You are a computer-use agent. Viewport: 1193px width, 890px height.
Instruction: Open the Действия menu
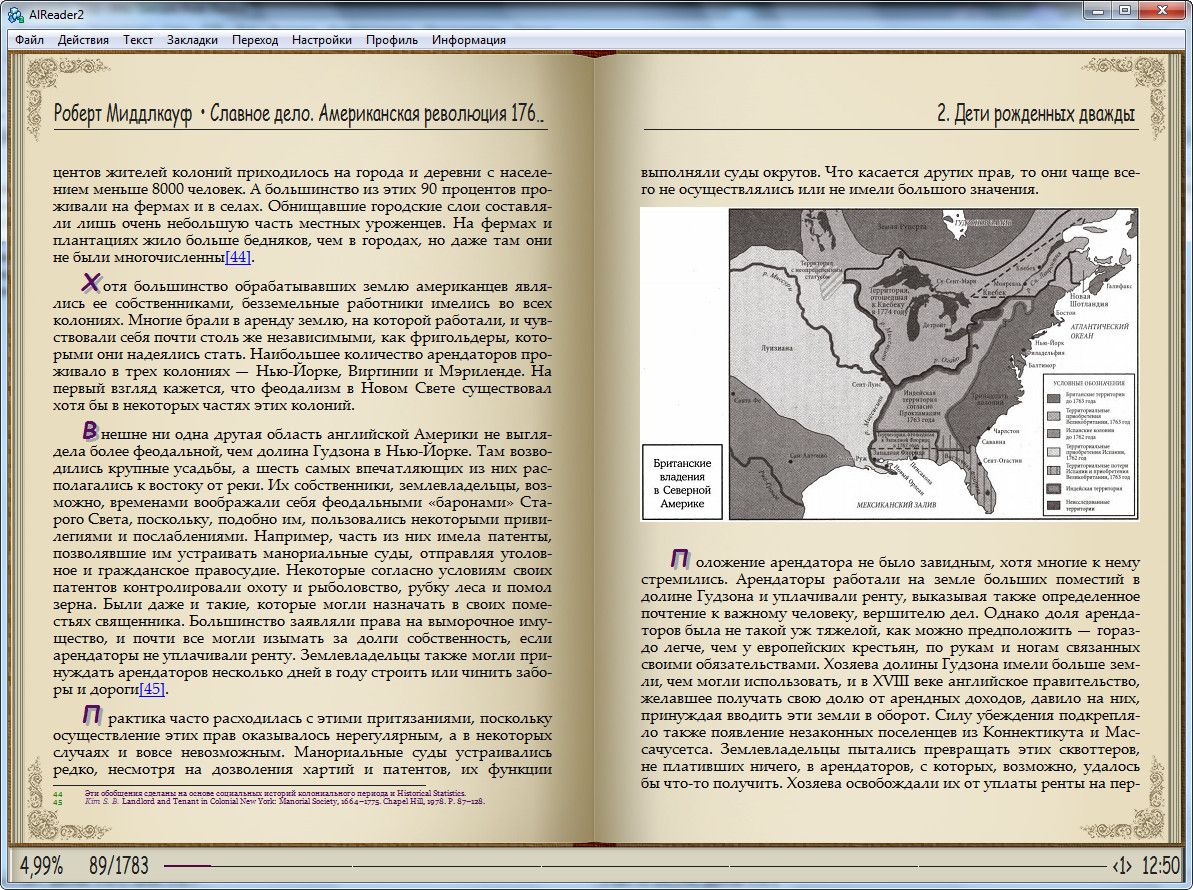[x=83, y=40]
